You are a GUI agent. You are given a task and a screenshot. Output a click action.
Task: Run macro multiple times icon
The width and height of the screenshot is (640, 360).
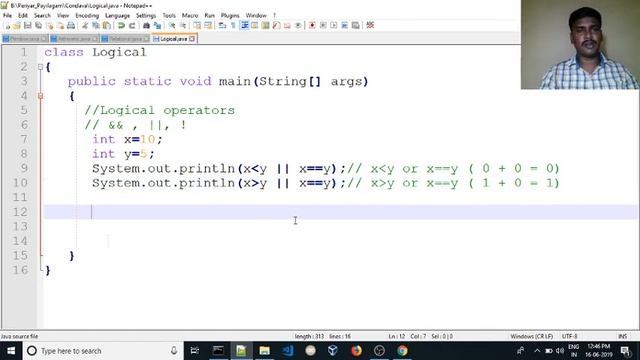(344, 25)
